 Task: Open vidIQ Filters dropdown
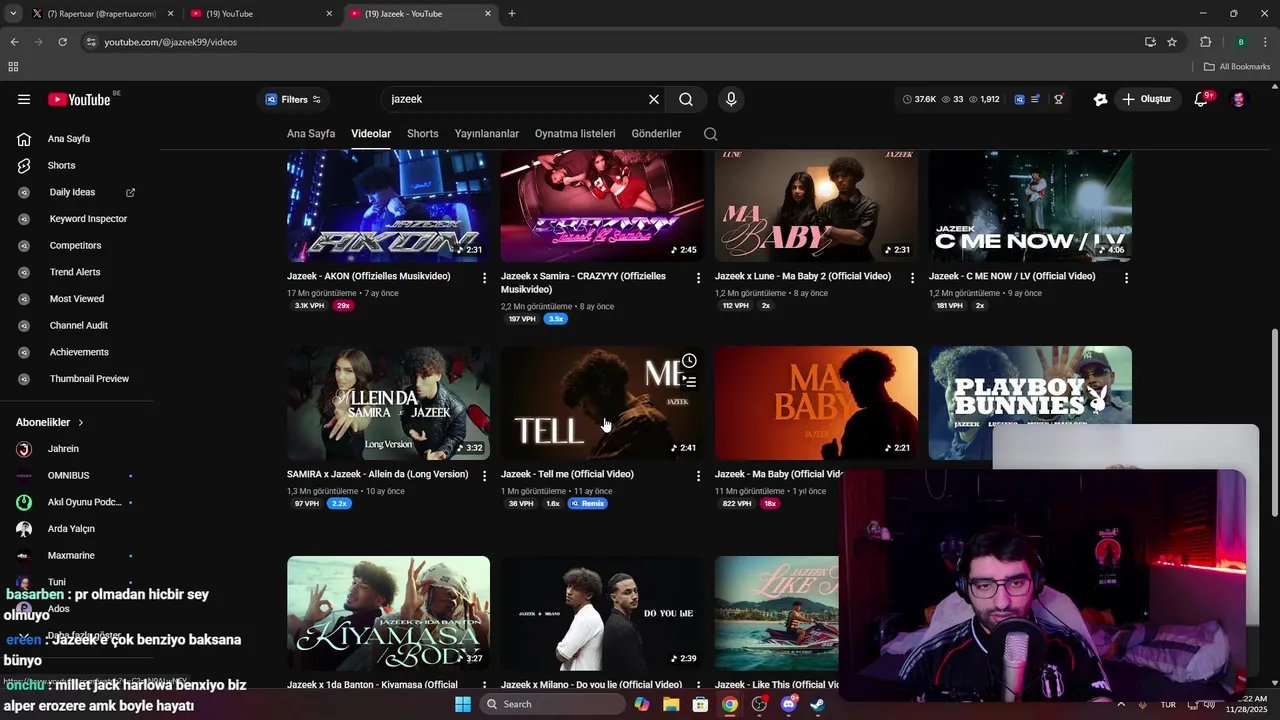coord(293,99)
